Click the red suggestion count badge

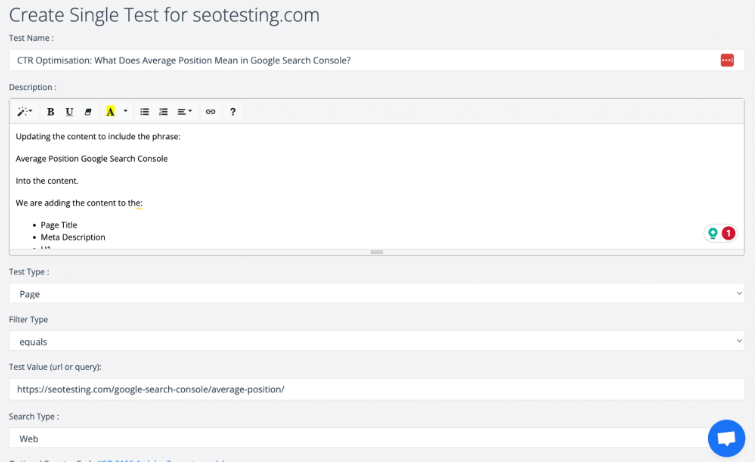(x=729, y=233)
